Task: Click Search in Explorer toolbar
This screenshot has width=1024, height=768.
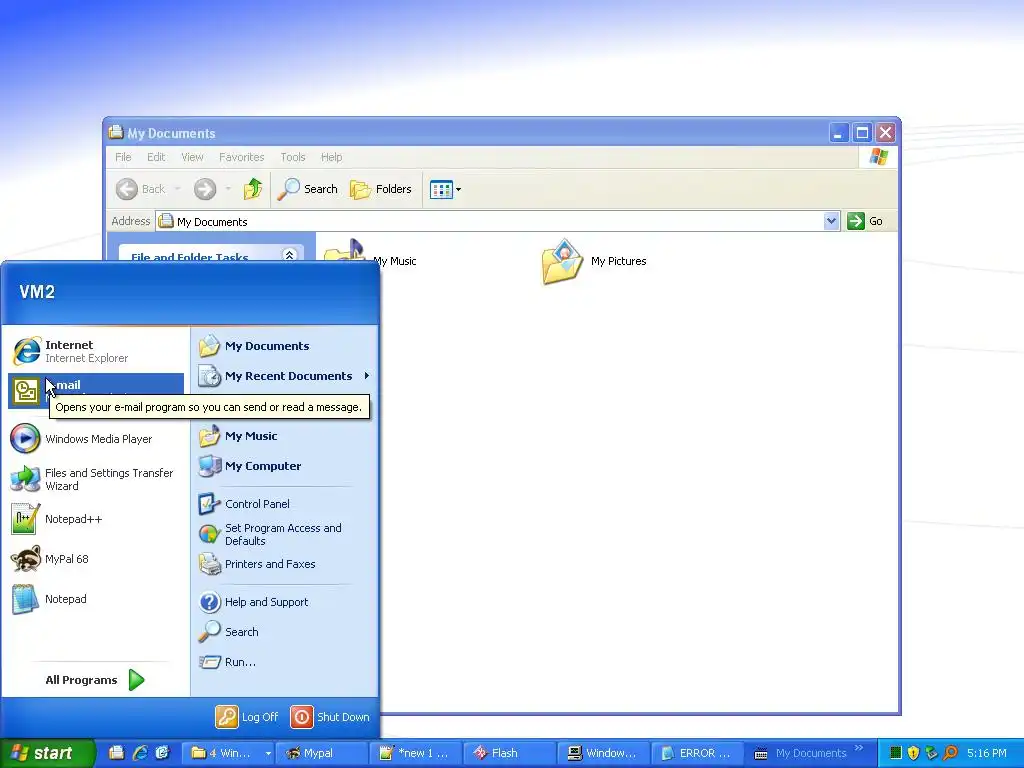Action: tap(308, 189)
